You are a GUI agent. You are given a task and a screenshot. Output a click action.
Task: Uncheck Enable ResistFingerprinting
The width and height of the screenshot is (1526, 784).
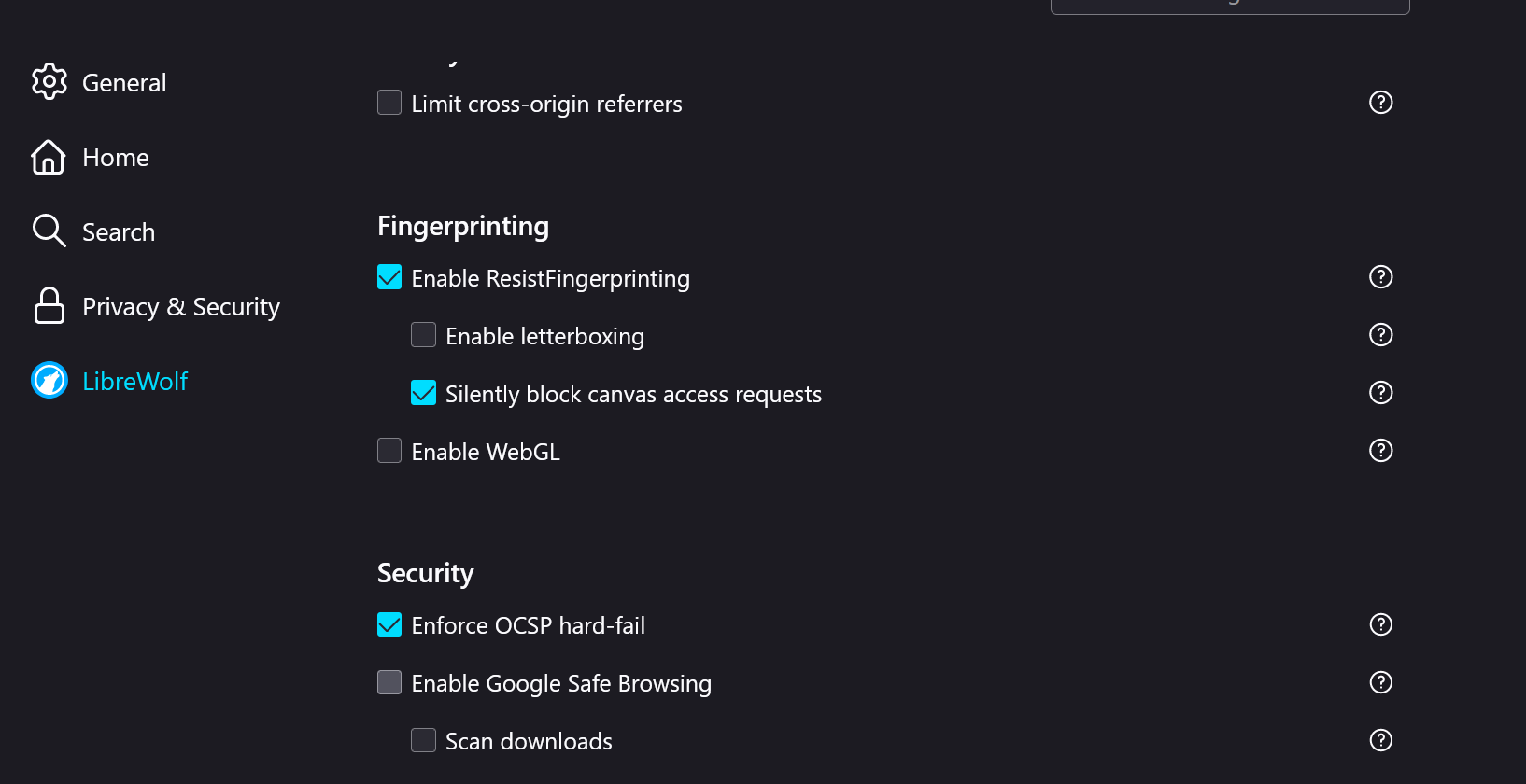[x=389, y=277]
